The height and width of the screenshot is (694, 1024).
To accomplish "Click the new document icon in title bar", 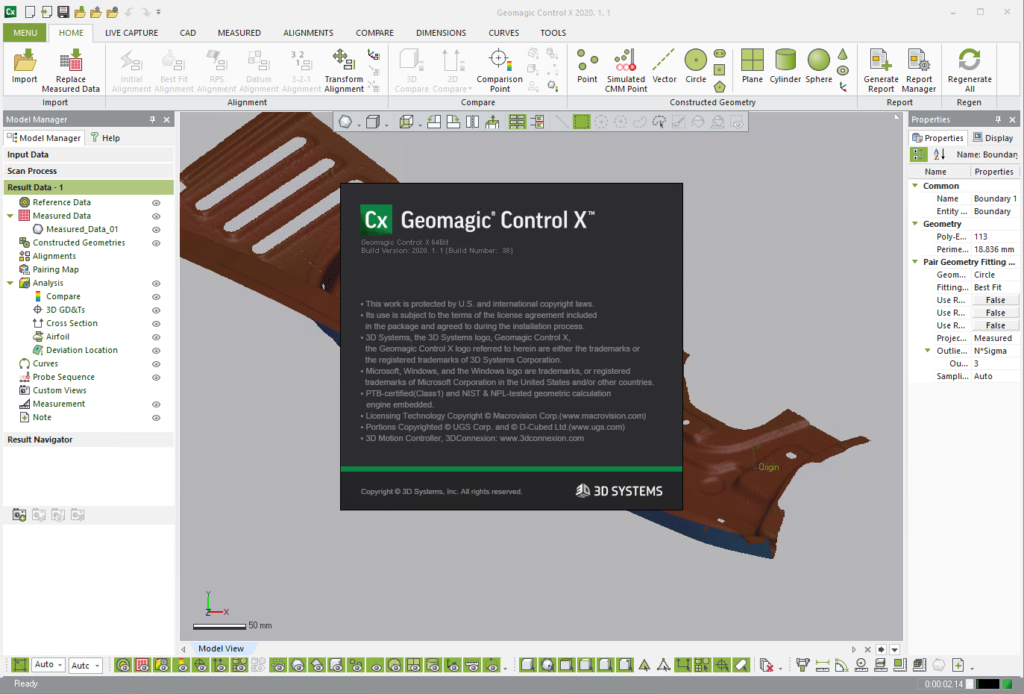I will pos(30,12).
